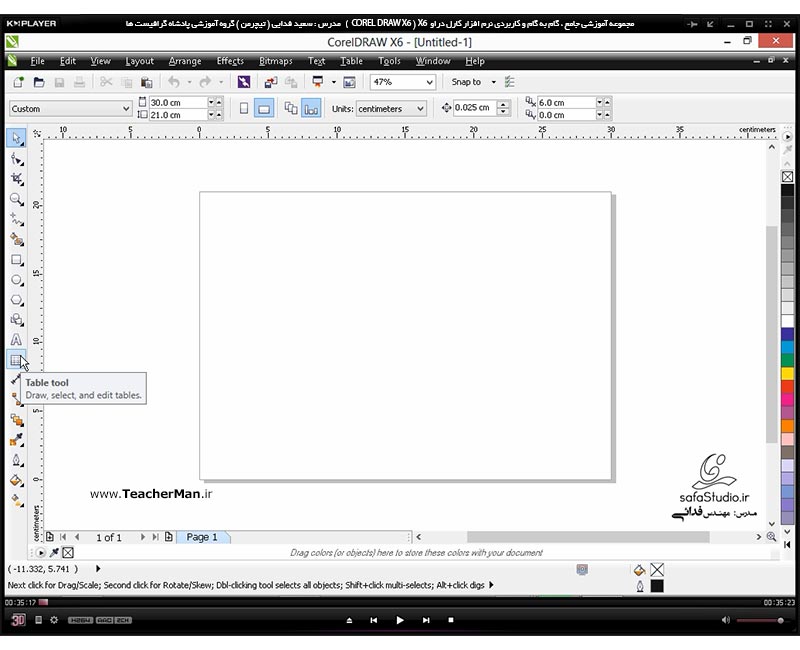Play the video in KMPlayer
Image resolution: width=800 pixels, height=650 pixels.
coord(400,620)
